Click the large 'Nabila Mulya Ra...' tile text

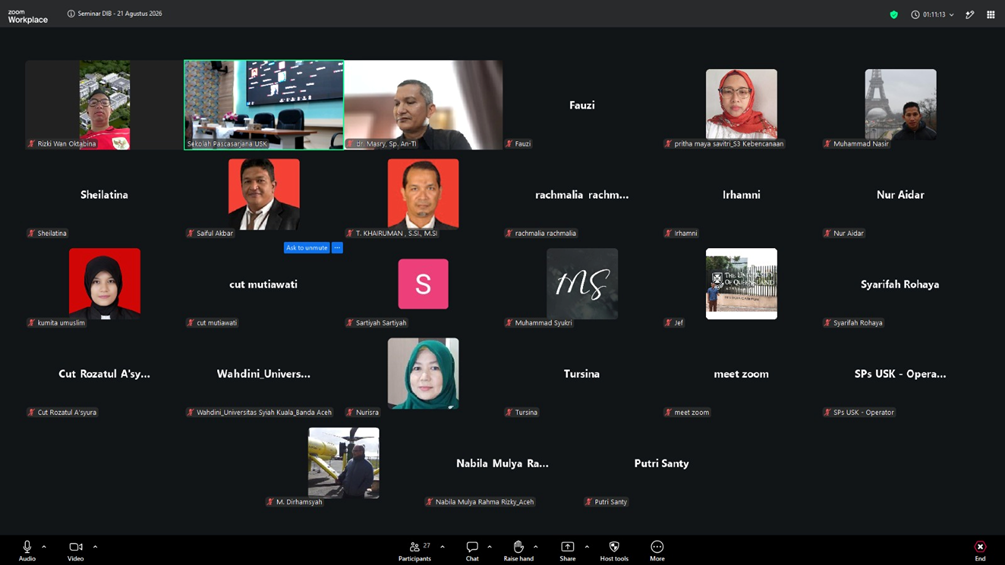502,463
